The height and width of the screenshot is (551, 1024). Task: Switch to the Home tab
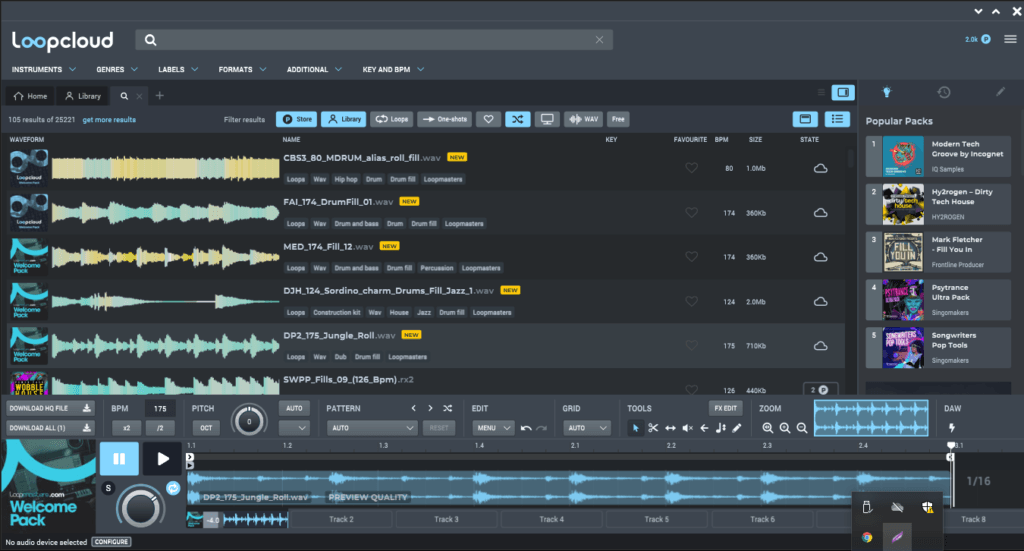[x=31, y=96]
